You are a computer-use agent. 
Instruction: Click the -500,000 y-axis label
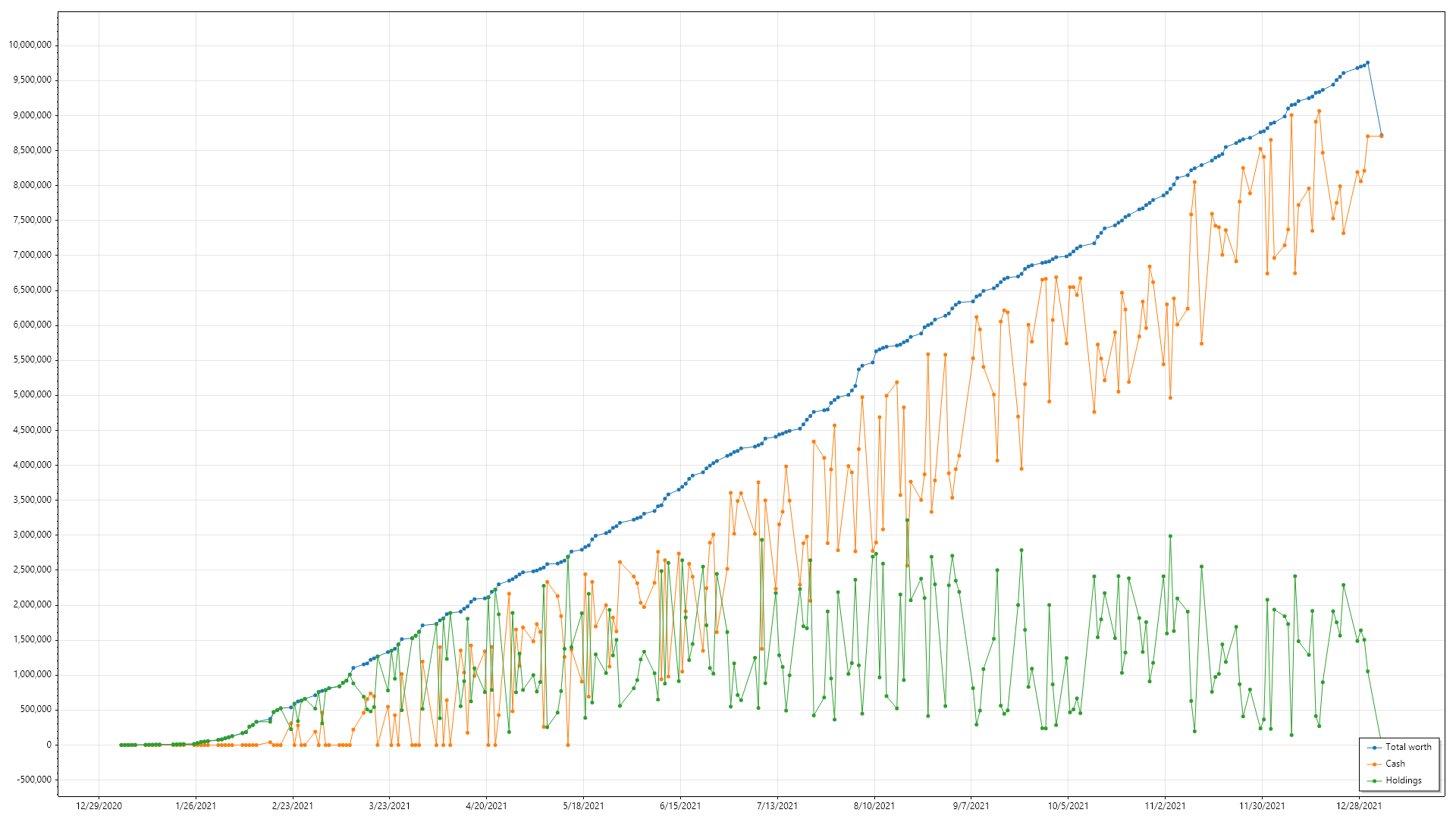click(x=33, y=780)
